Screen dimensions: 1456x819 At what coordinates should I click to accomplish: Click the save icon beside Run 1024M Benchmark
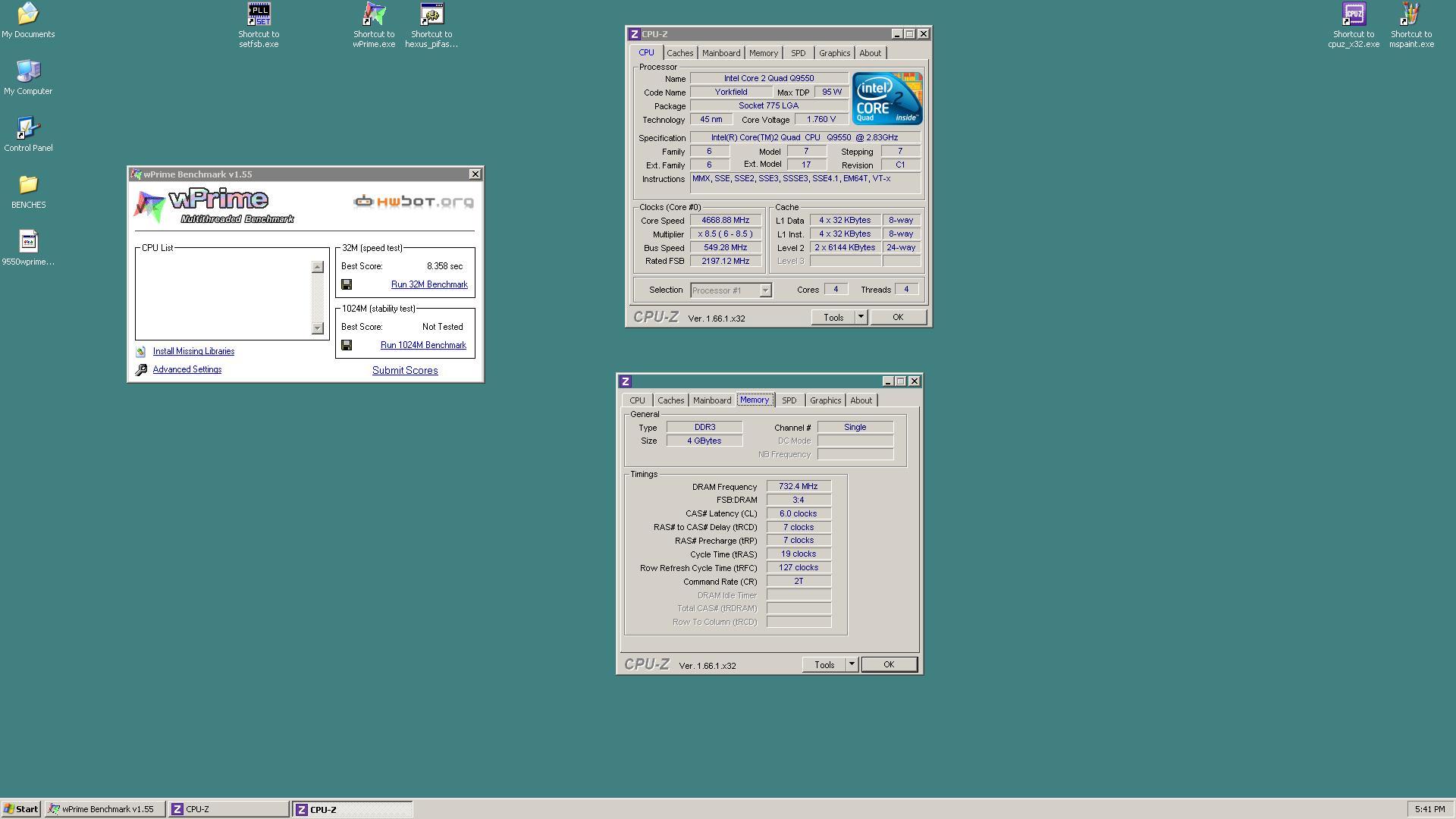(347, 345)
